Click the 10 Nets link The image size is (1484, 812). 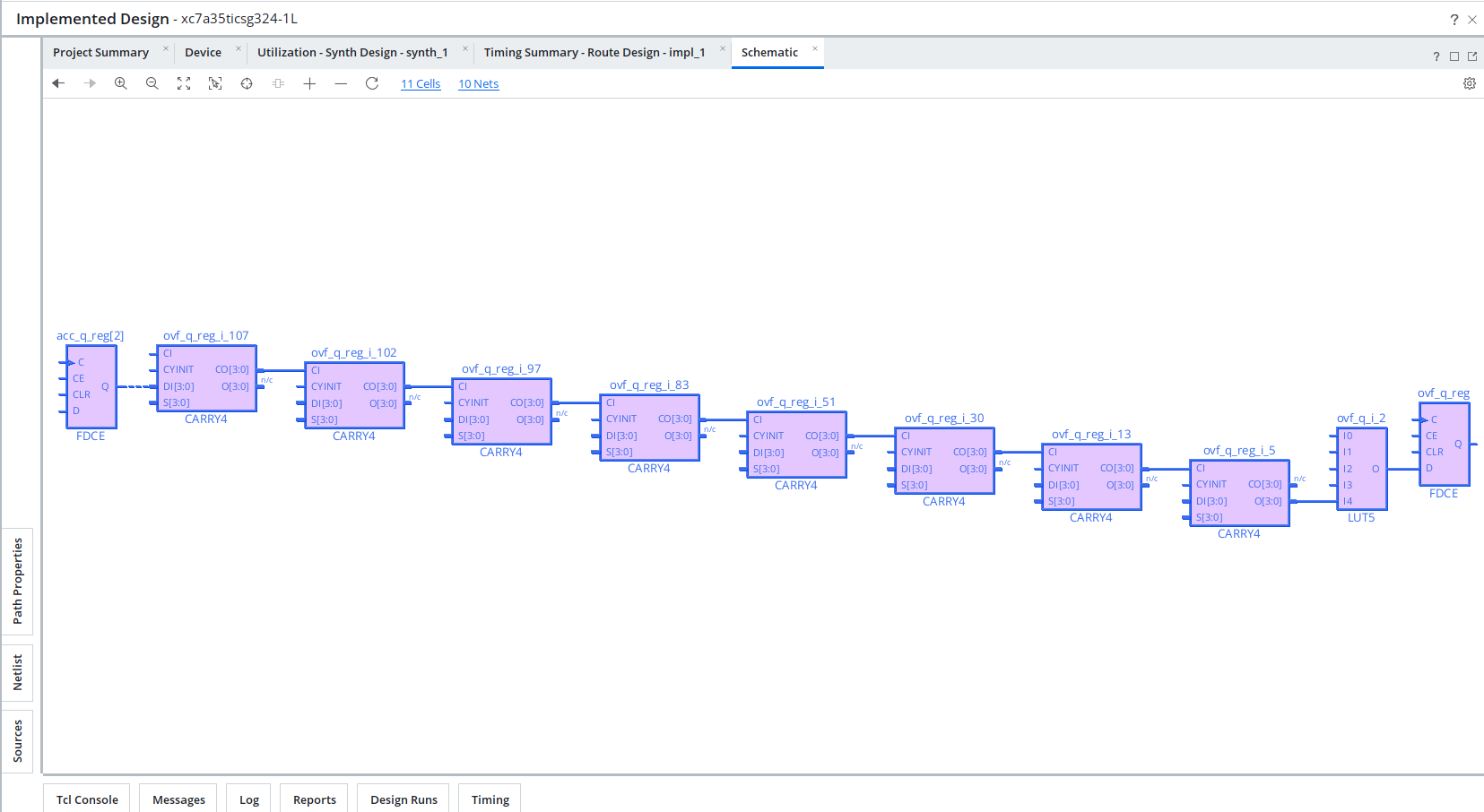(x=479, y=84)
